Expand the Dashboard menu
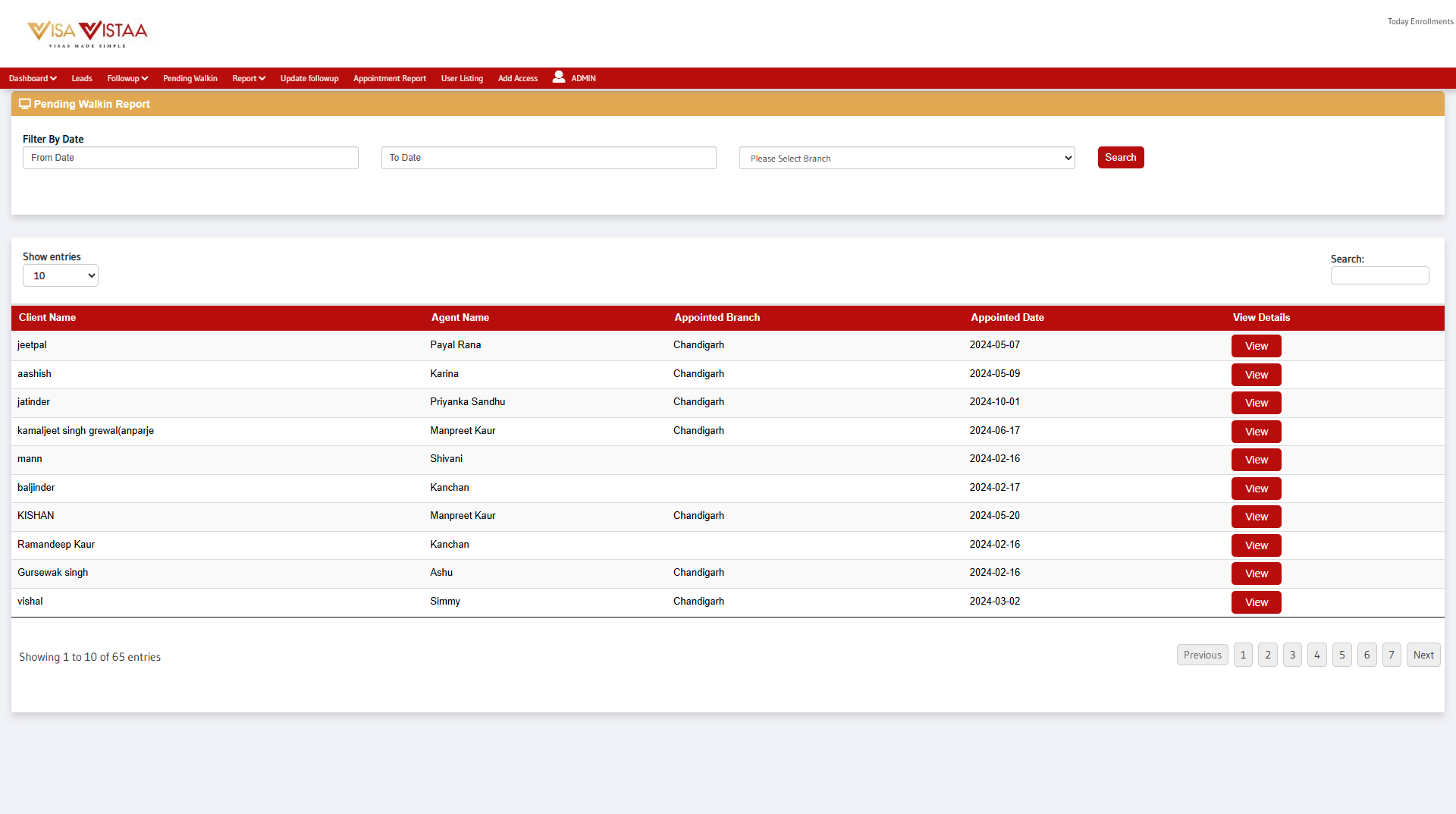1456x814 pixels. click(33, 78)
